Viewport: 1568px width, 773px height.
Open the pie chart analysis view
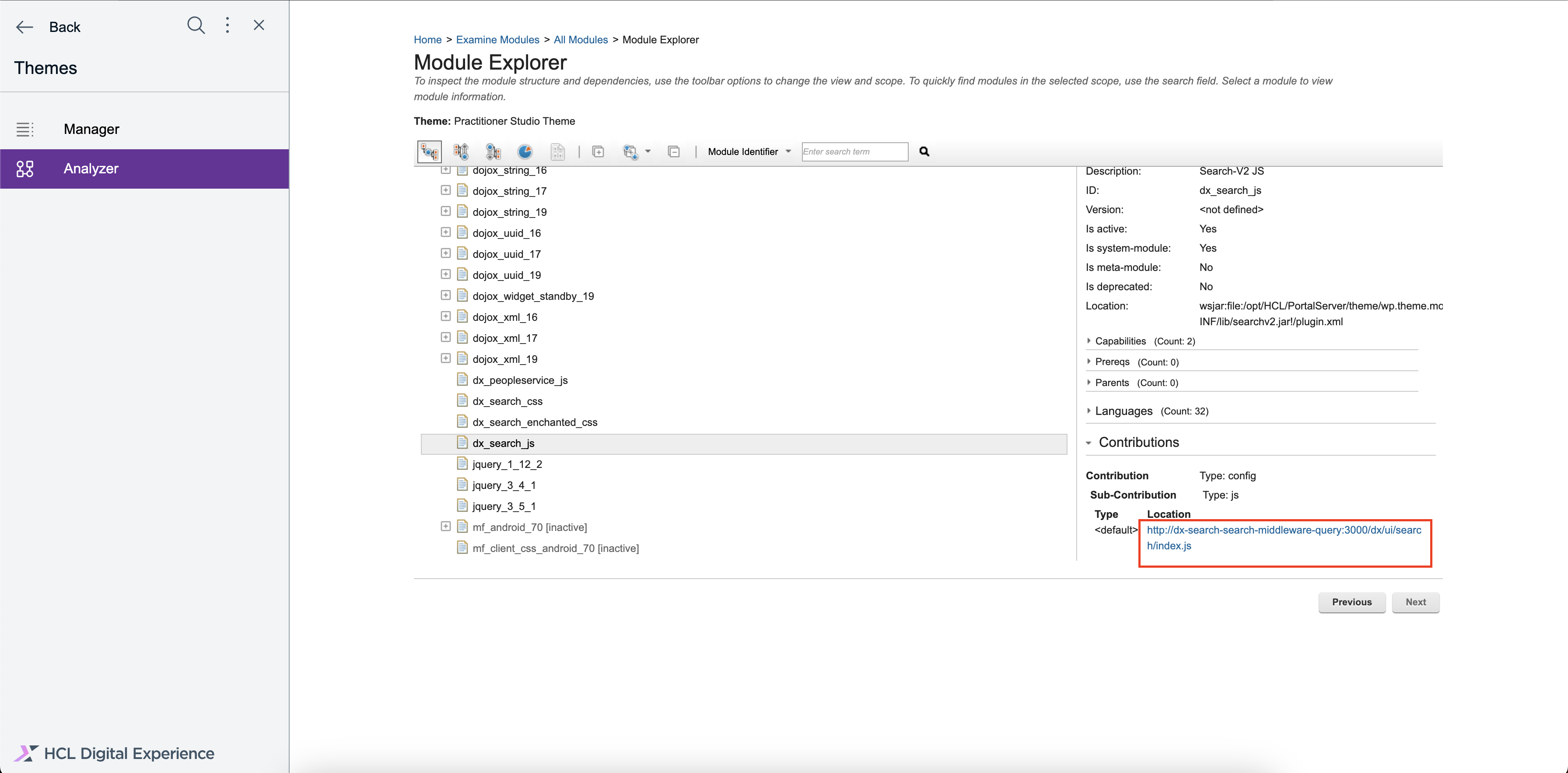pos(525,151)
